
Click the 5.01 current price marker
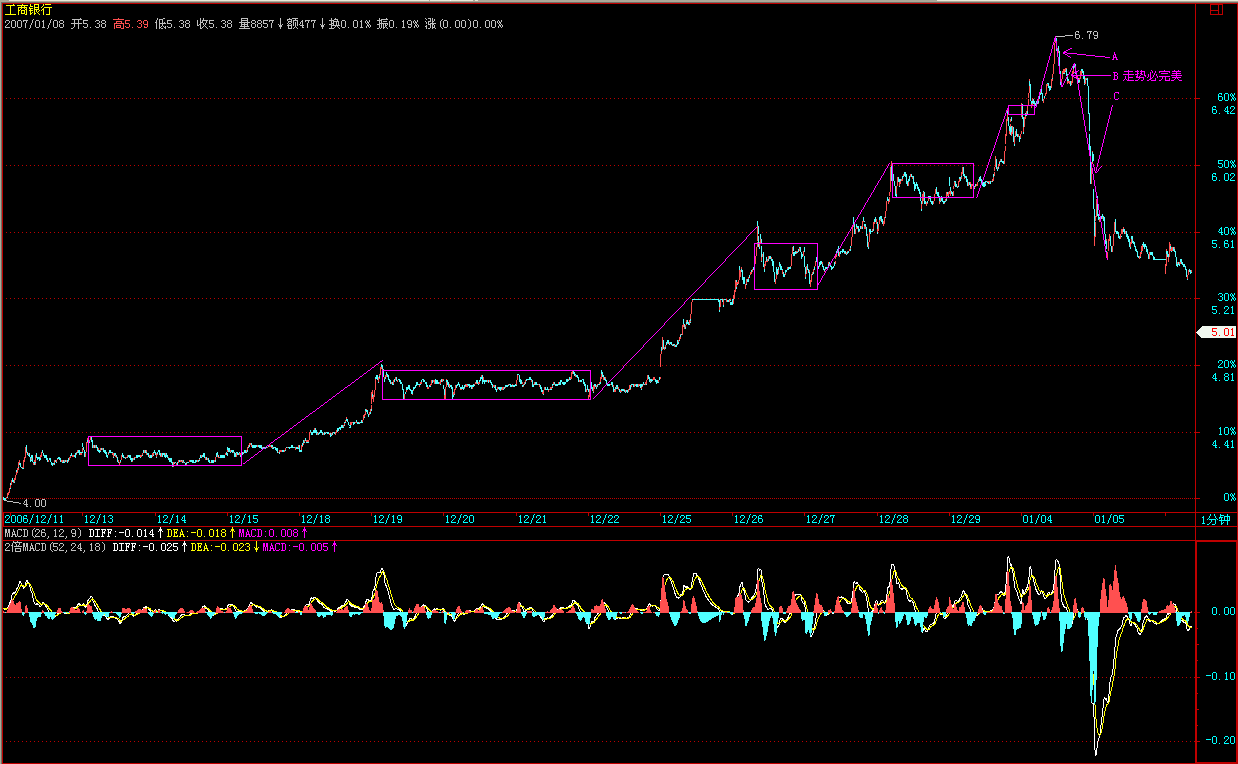coord(1218,332)
